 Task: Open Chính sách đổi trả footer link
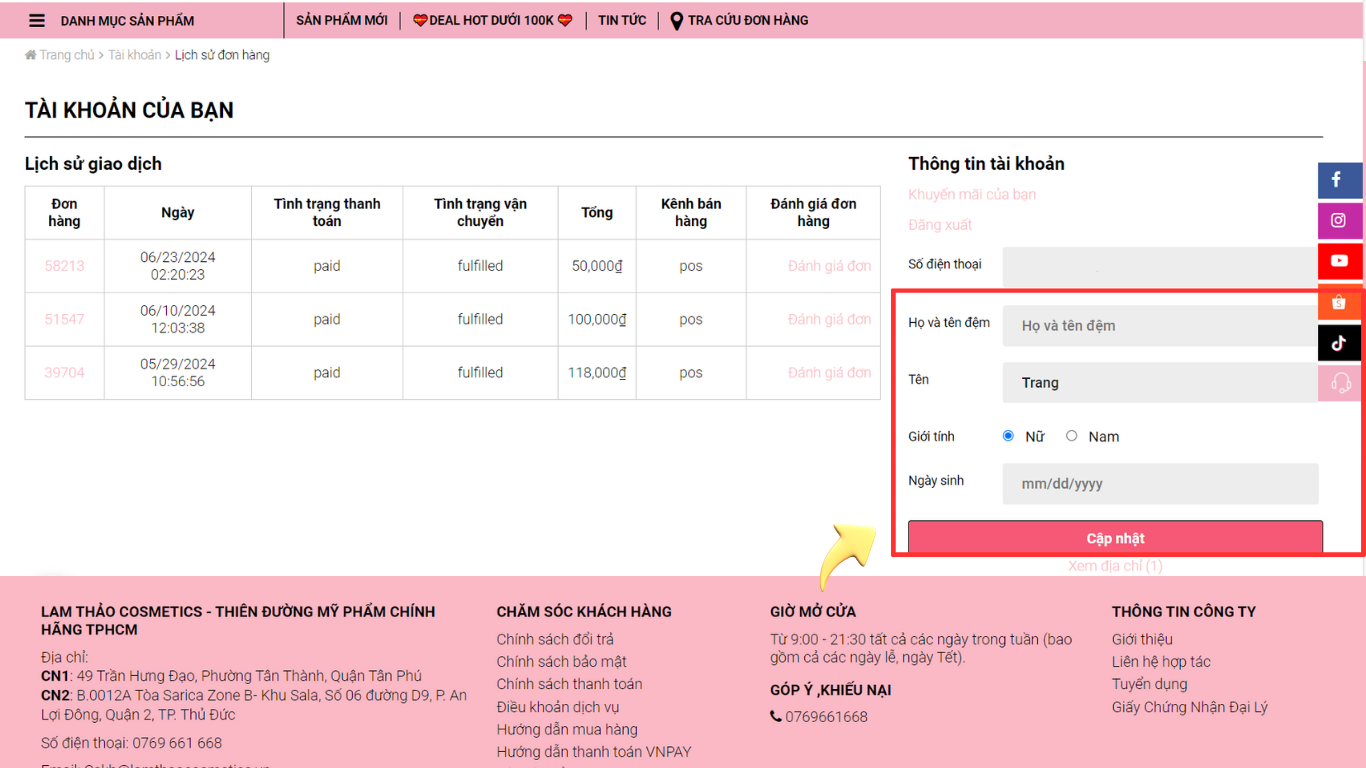(555, 639)
